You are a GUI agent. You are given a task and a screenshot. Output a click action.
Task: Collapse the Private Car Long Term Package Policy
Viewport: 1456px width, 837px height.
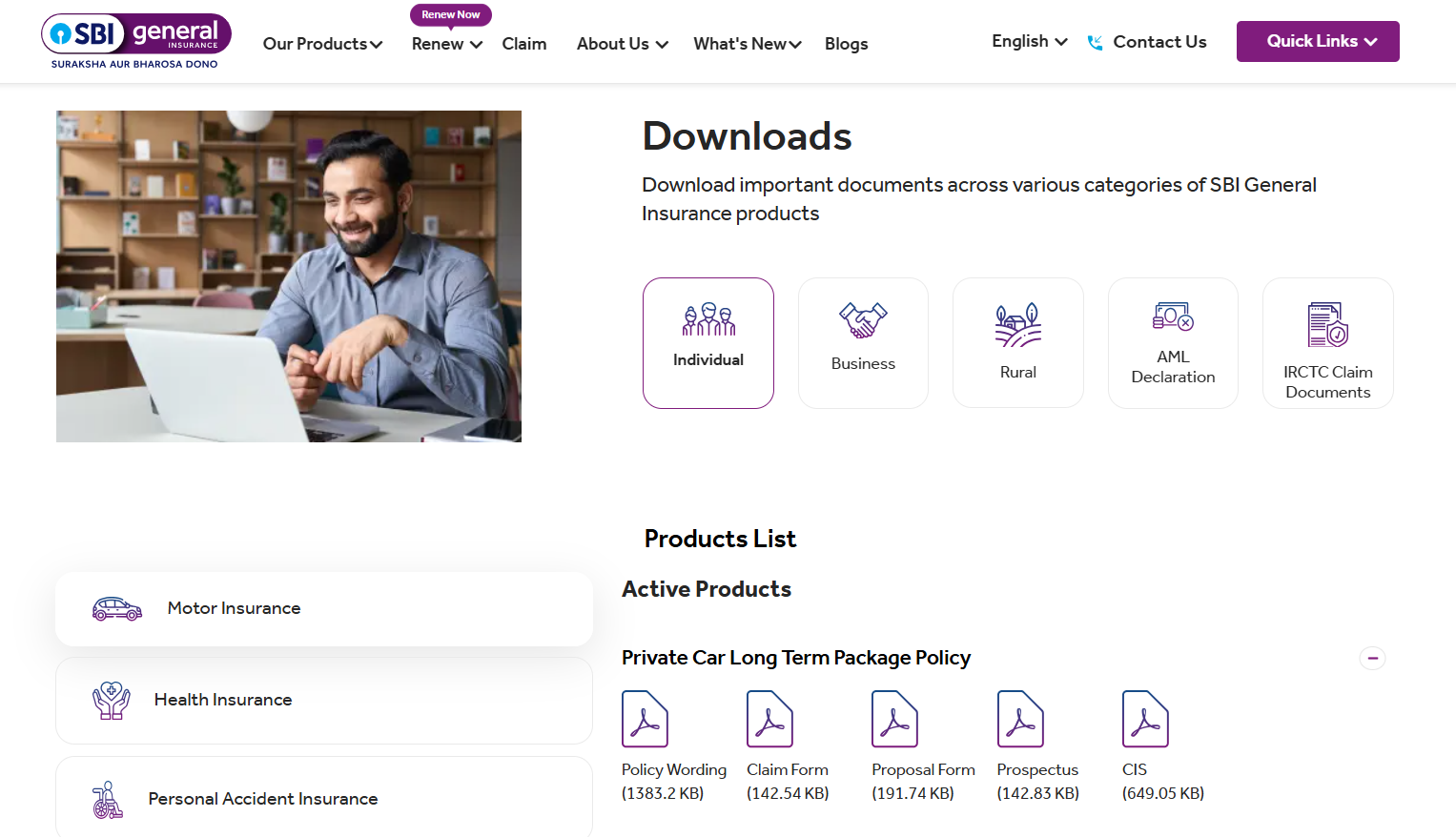tap(1372, 658)
